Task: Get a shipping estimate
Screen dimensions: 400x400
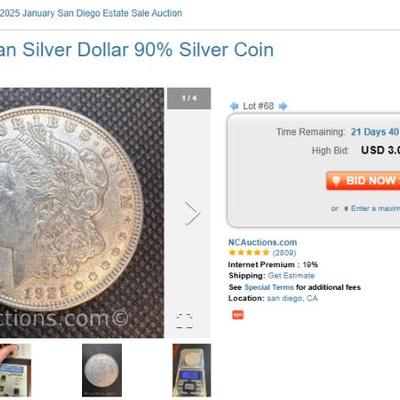Action: tap(291, 276)
